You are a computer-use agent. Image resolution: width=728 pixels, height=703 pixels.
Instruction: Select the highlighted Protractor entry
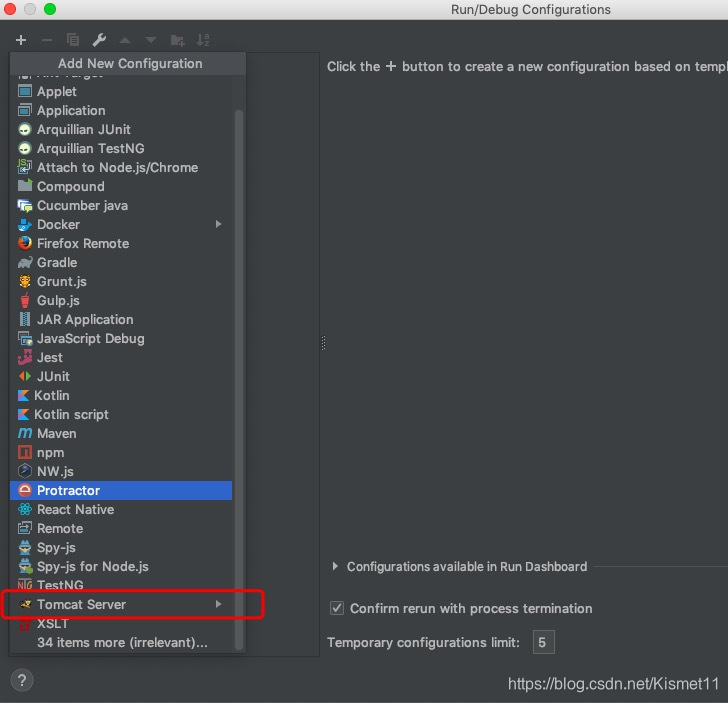[x=121, y=490]
